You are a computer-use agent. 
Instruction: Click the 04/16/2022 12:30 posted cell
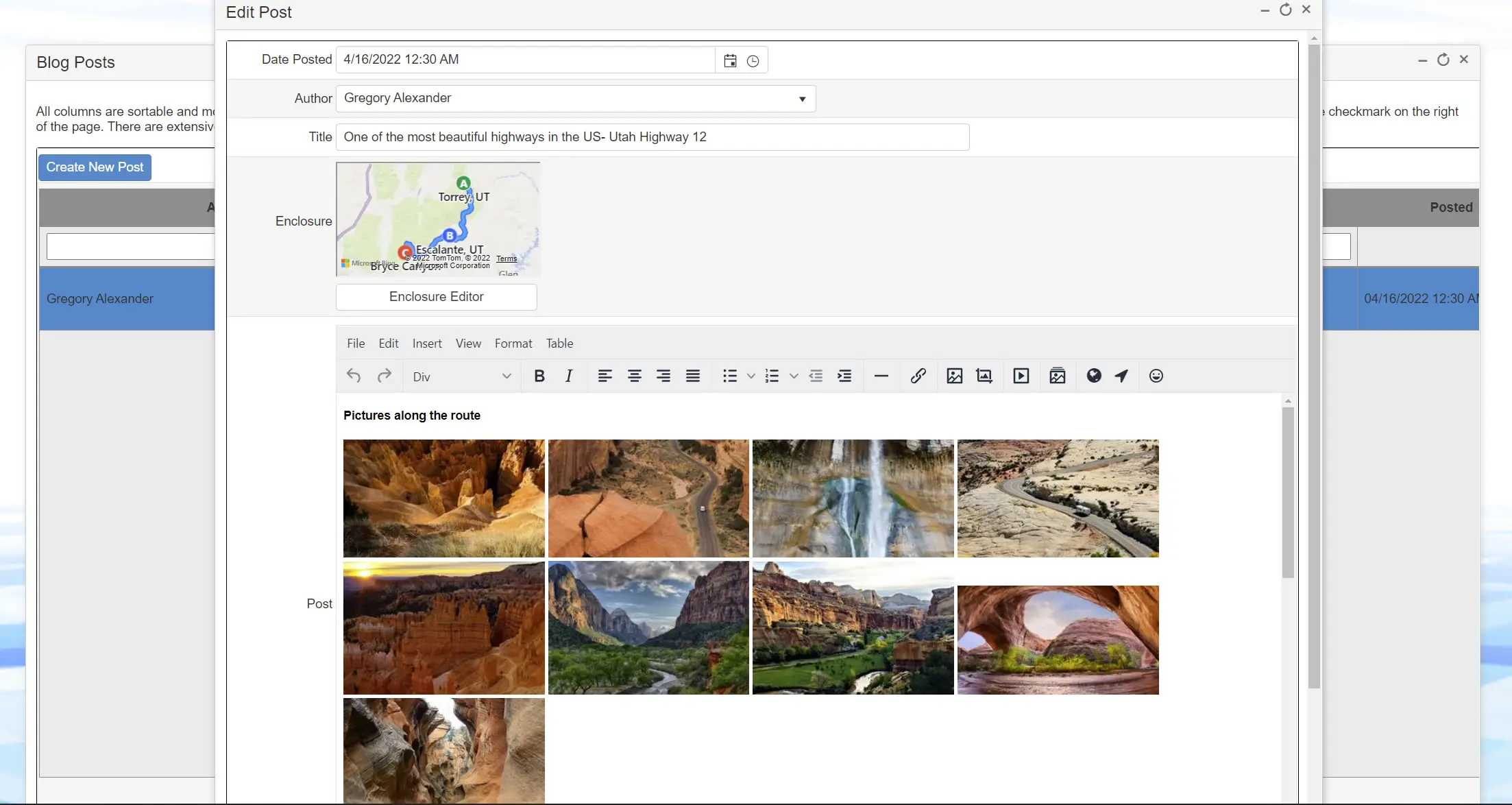click(x=1419, y=299)
